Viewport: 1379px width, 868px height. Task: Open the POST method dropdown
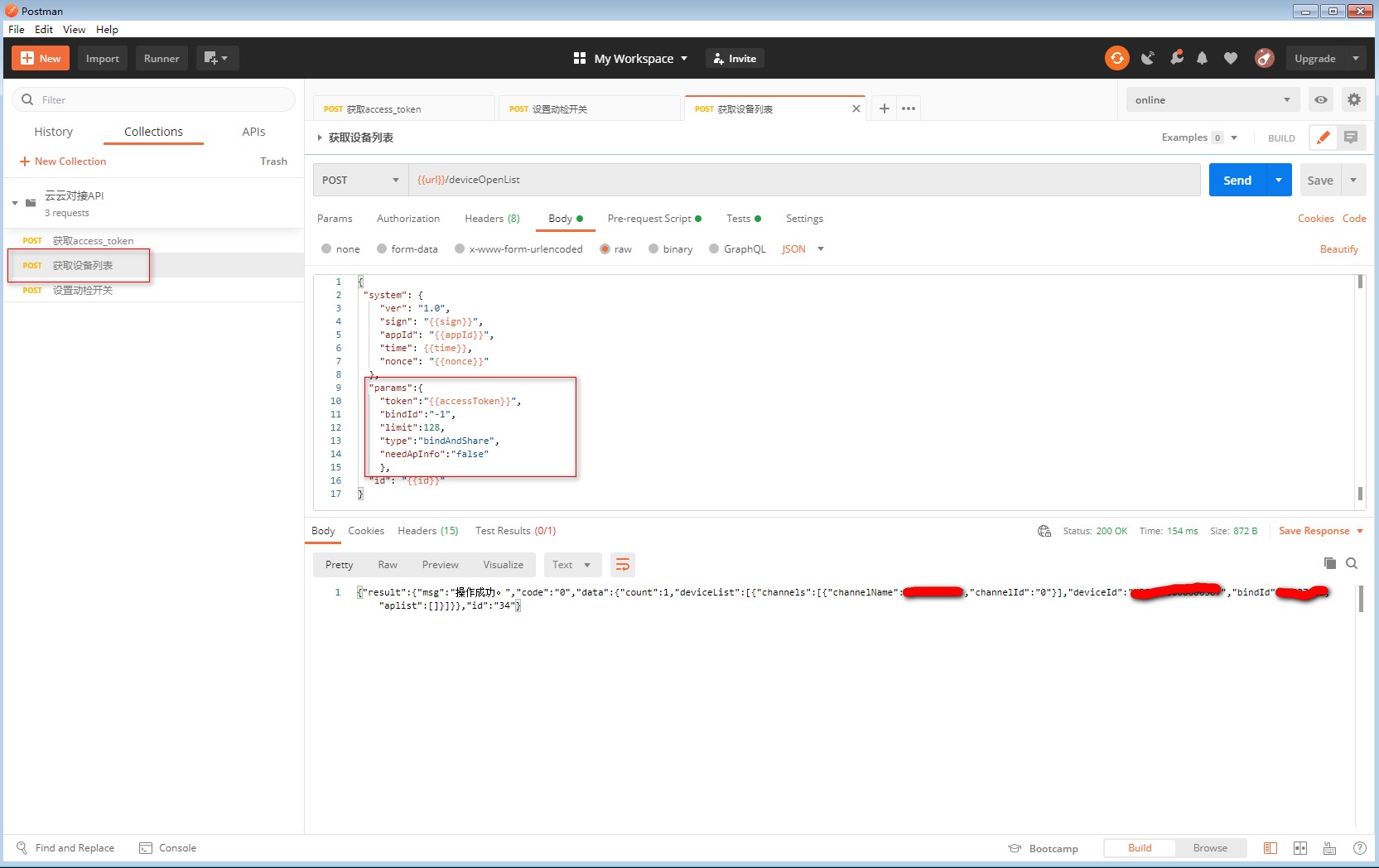(360, 181)
